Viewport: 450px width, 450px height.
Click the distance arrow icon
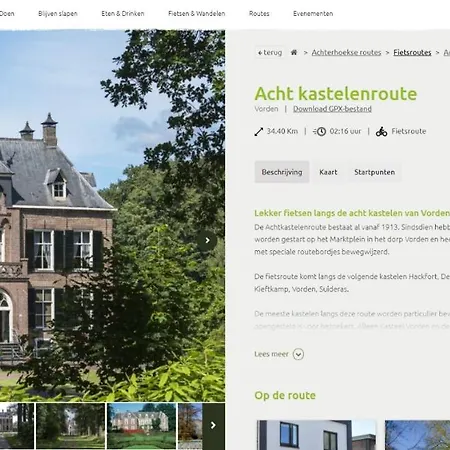(x=259, y=132)
